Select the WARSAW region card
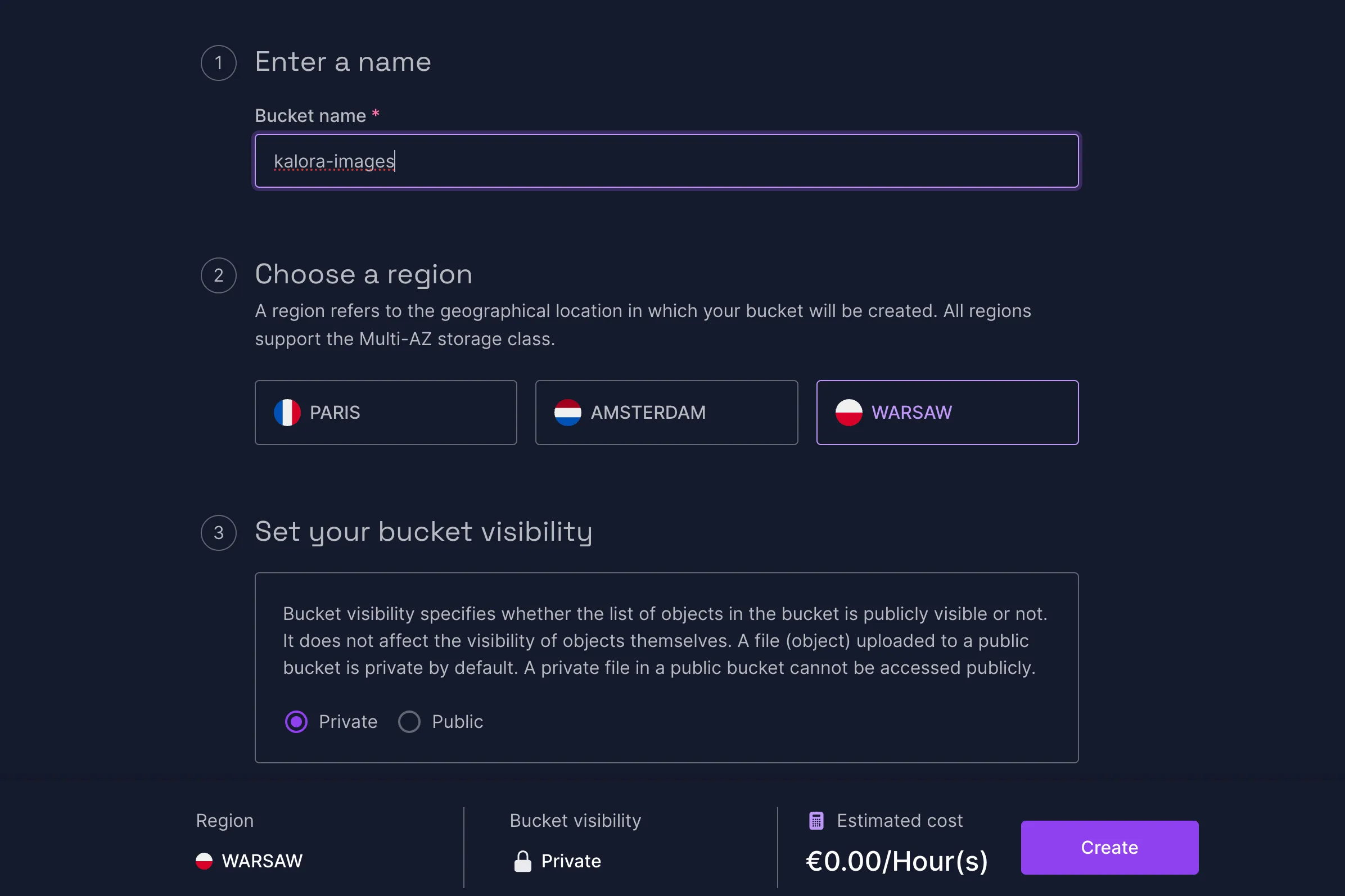1345x896 pixels. [946, 413]
